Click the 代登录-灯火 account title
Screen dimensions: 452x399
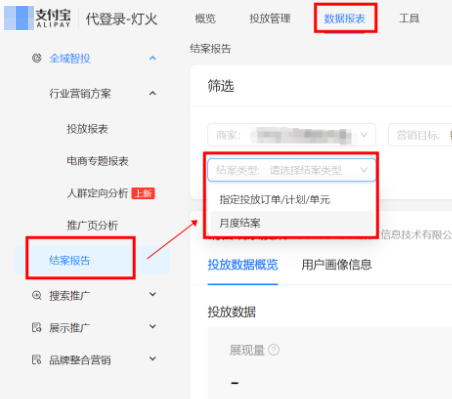point(121,19)
